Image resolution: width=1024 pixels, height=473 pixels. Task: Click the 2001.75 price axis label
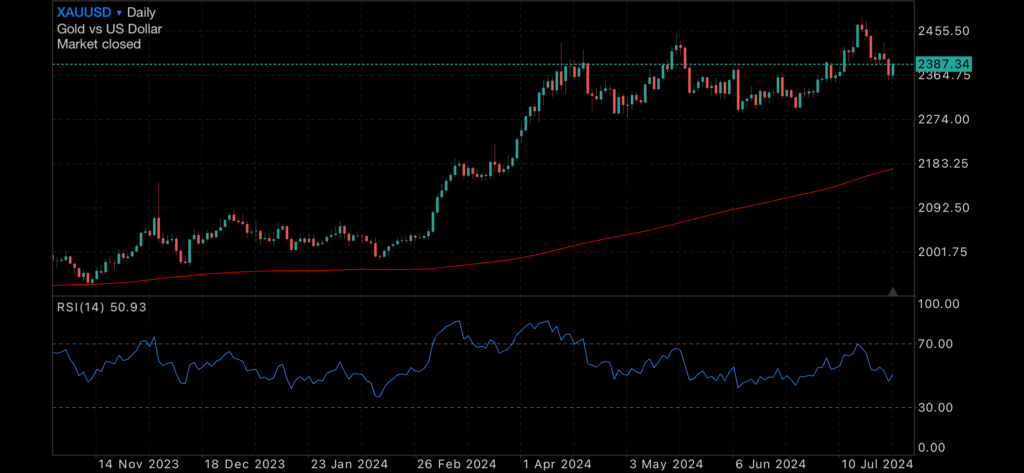944,252
